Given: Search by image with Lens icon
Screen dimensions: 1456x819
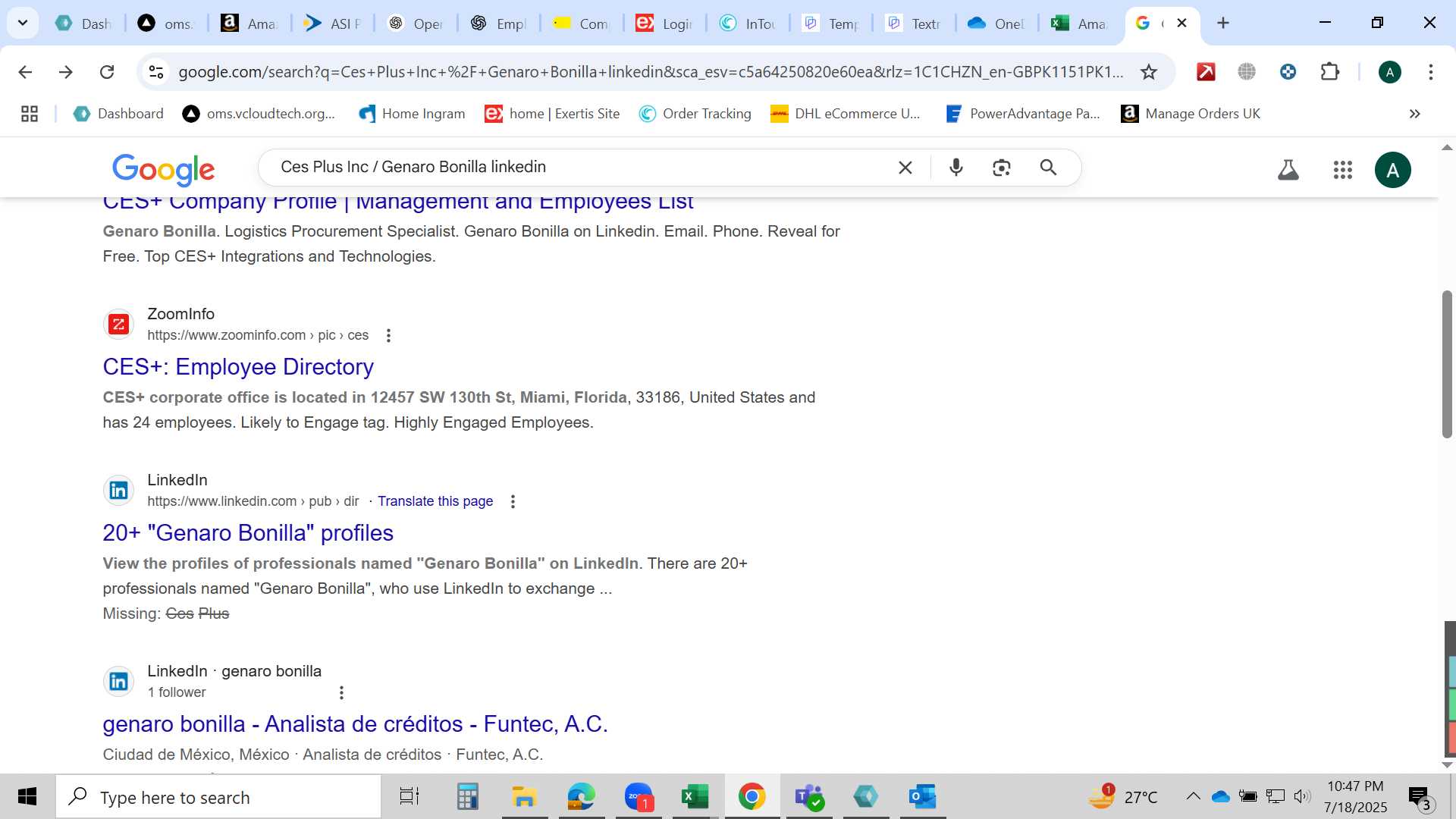Looking at the screenshot, I should click(x=1002, y=168).
